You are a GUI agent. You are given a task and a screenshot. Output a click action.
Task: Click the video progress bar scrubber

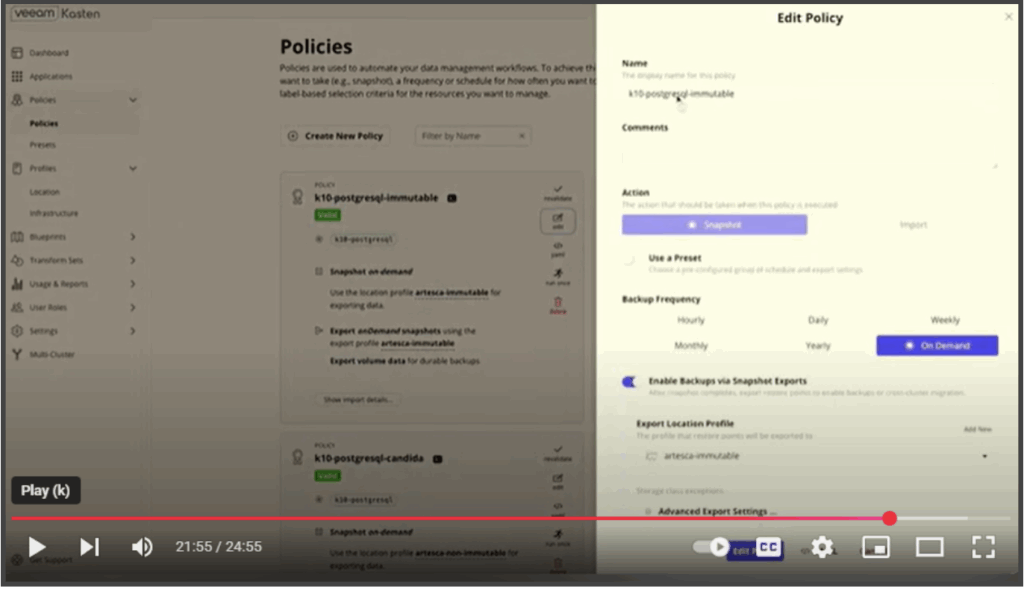click(889, 518)
